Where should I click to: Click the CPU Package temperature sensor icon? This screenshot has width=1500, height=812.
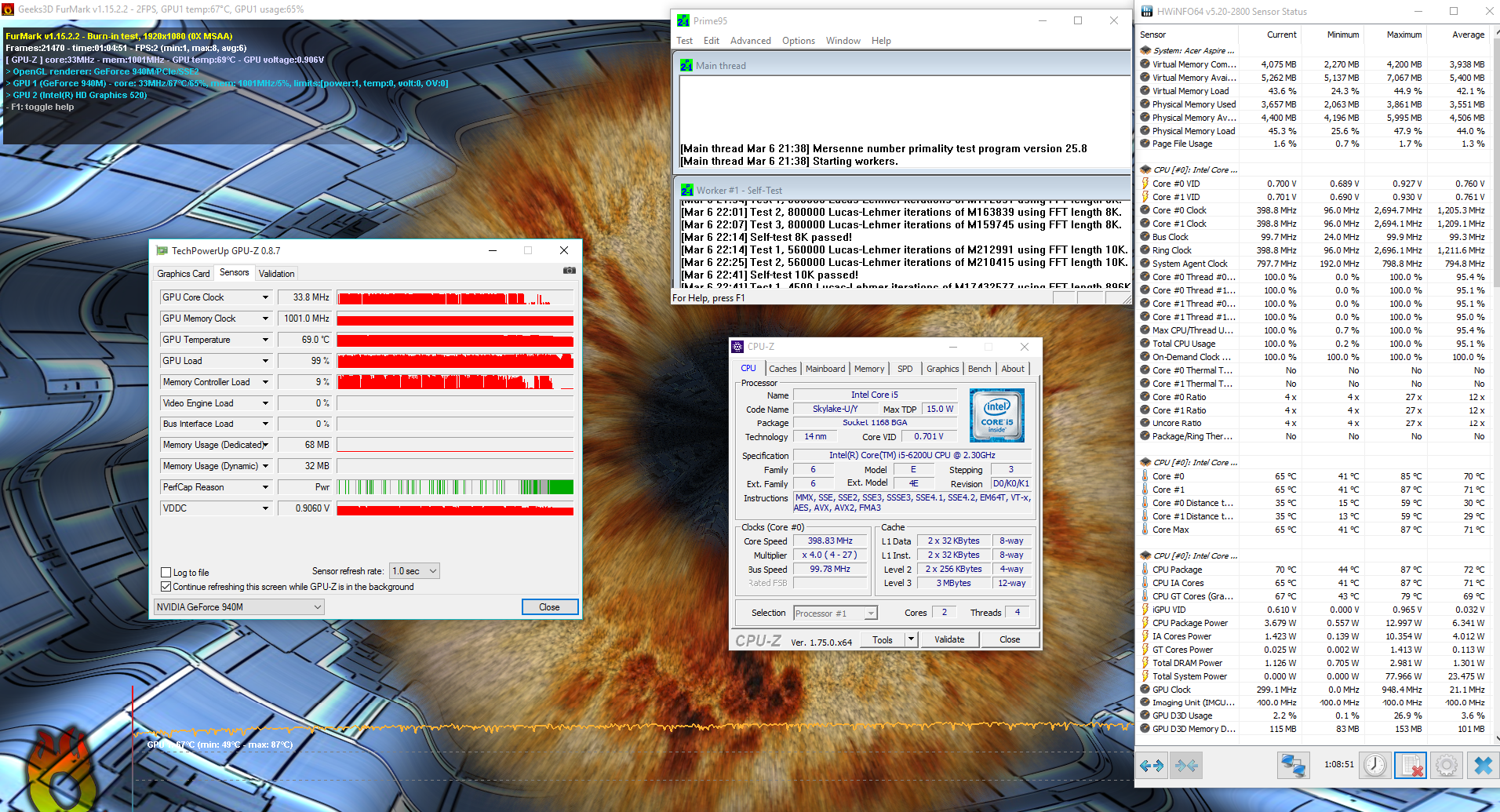[x=1145, y=570]
